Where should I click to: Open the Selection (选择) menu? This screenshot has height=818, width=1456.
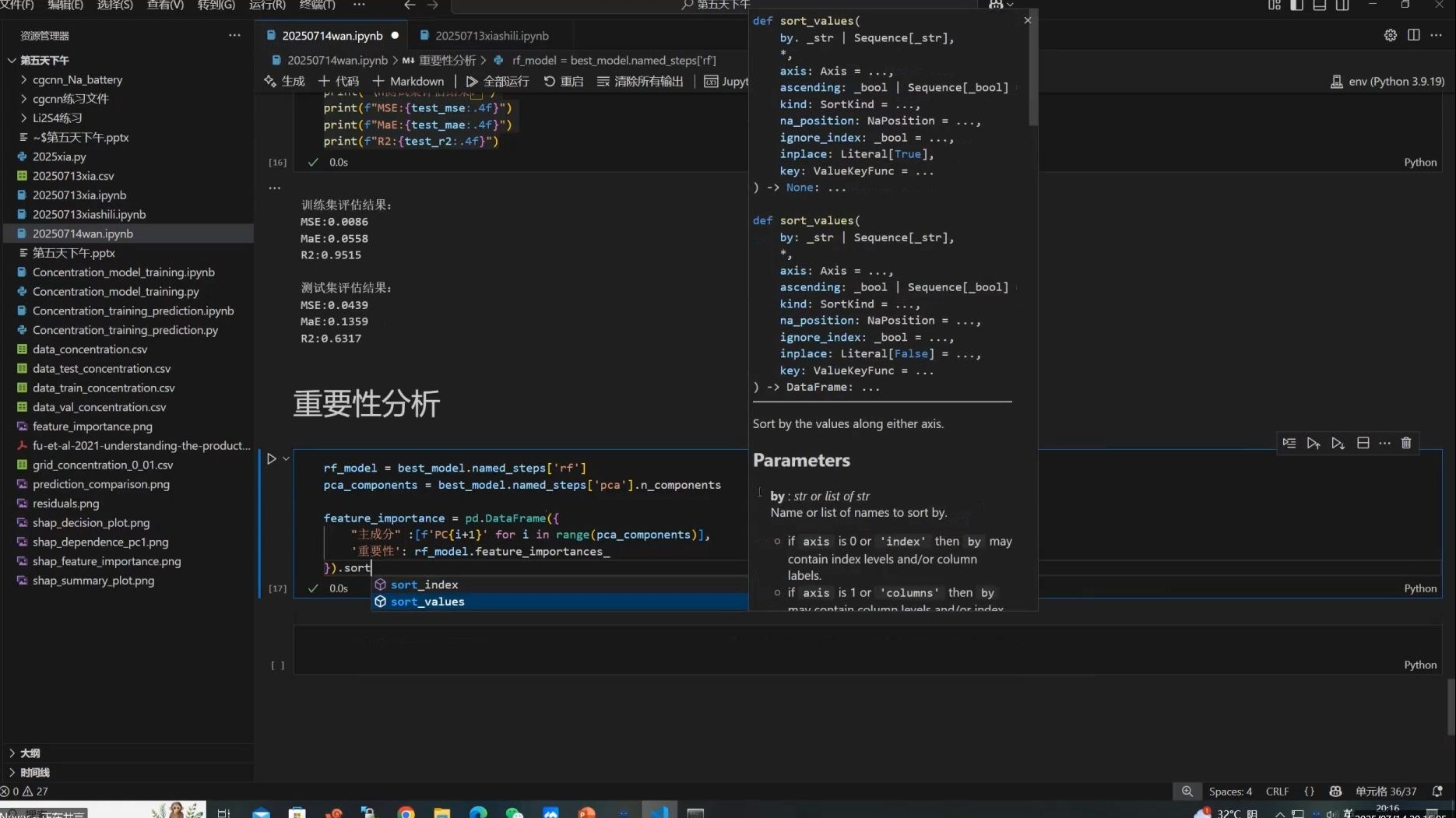[114, 5]
